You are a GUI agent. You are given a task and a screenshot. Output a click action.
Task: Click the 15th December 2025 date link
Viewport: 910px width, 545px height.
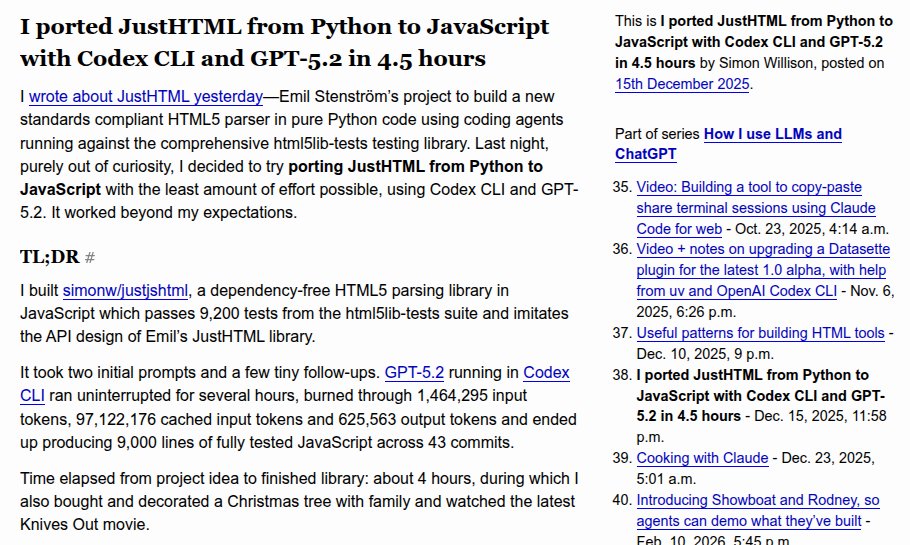point(682,84)
